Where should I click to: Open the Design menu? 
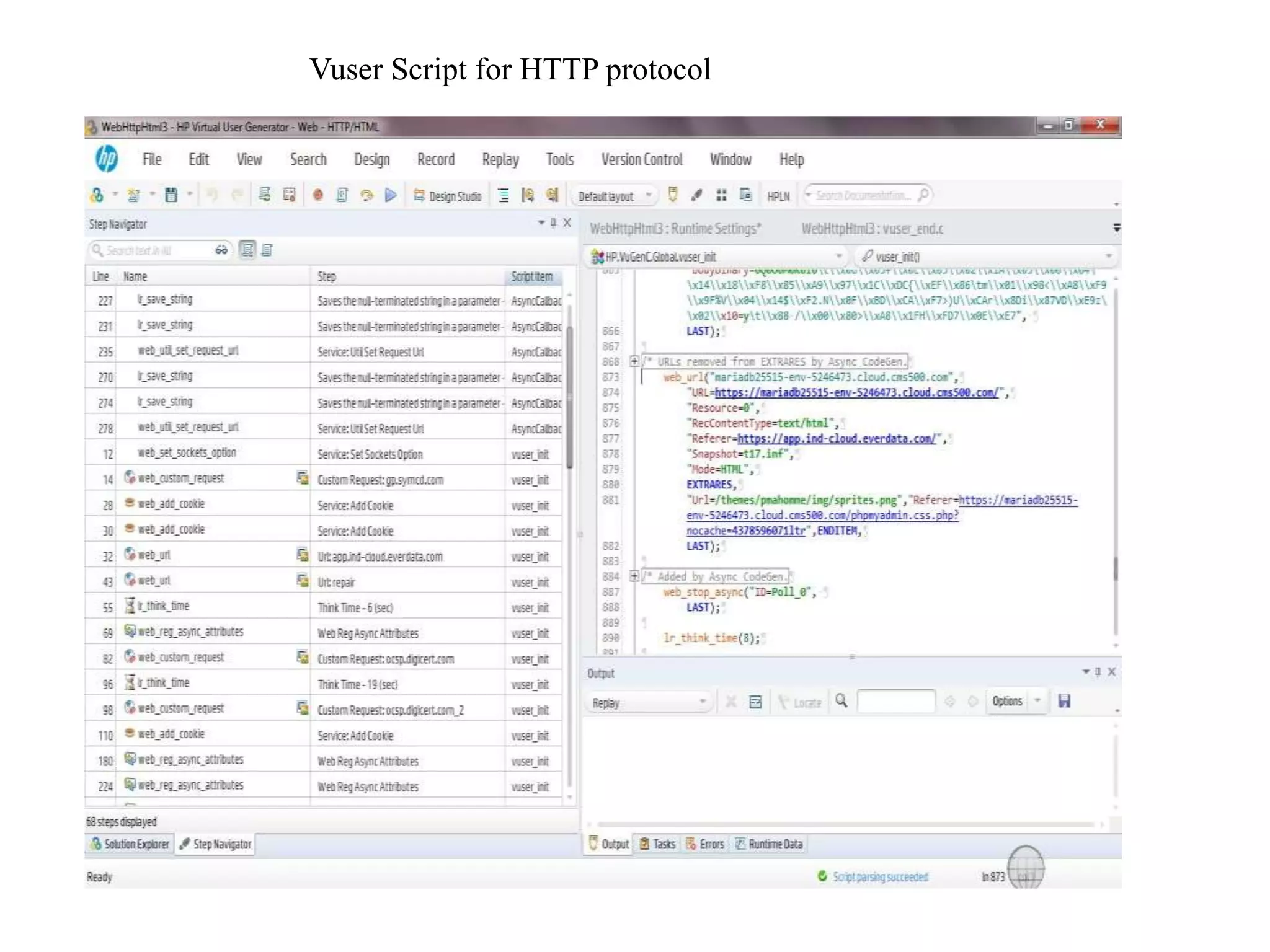point(371,160)
